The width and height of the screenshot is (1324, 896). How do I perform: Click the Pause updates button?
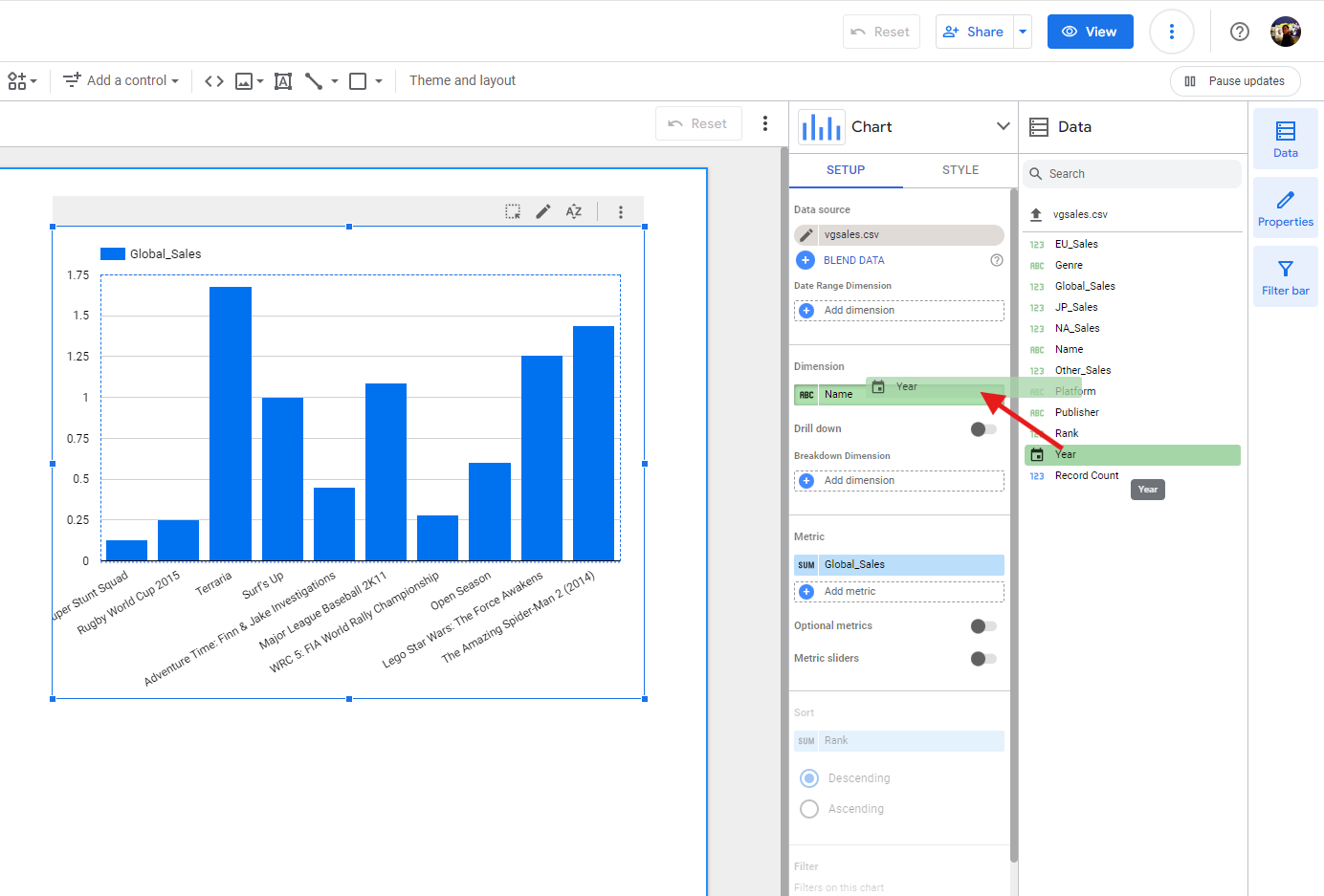(x=1234, y=81)
